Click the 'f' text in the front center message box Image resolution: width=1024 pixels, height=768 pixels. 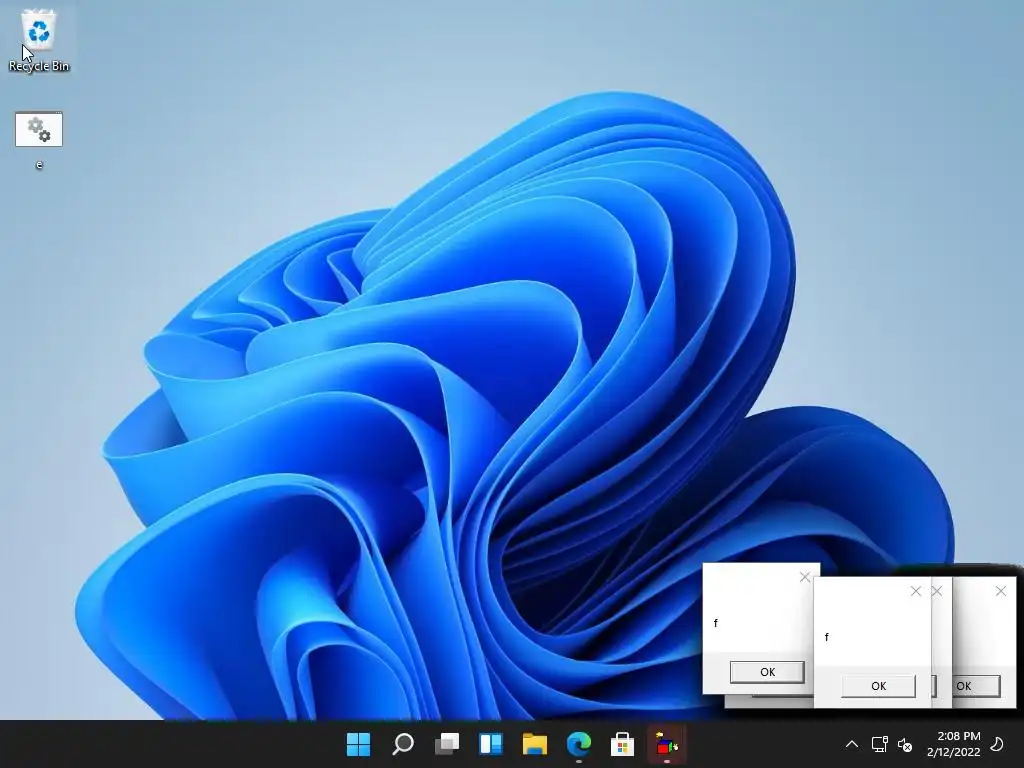pyautogui.click(x=827, y=637)
